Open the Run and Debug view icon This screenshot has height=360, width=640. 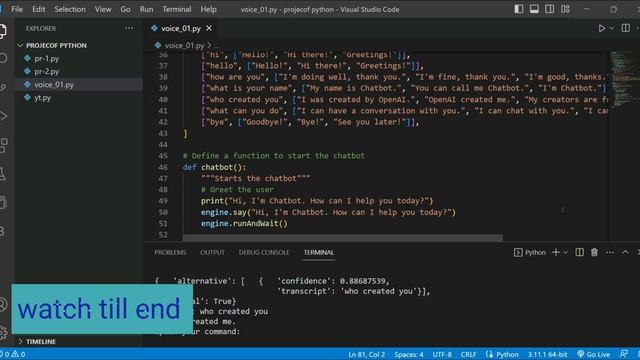pyautogui.click(x=3, y=116)
